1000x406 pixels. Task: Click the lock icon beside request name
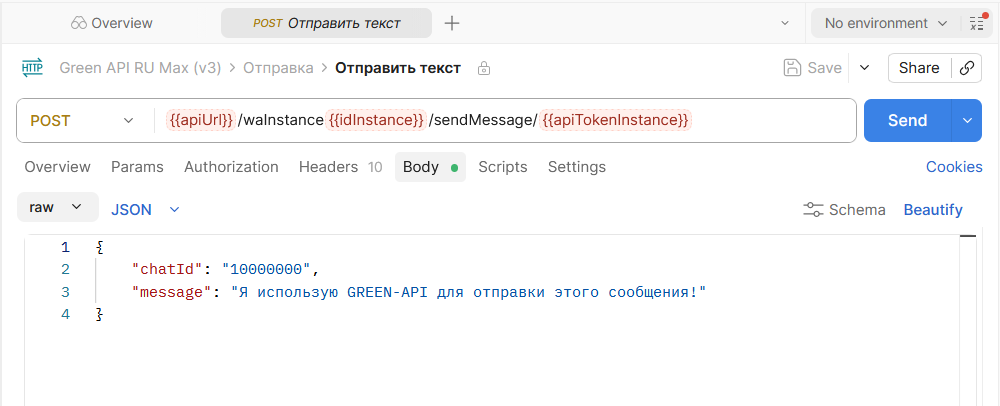(x=484, y=69)
